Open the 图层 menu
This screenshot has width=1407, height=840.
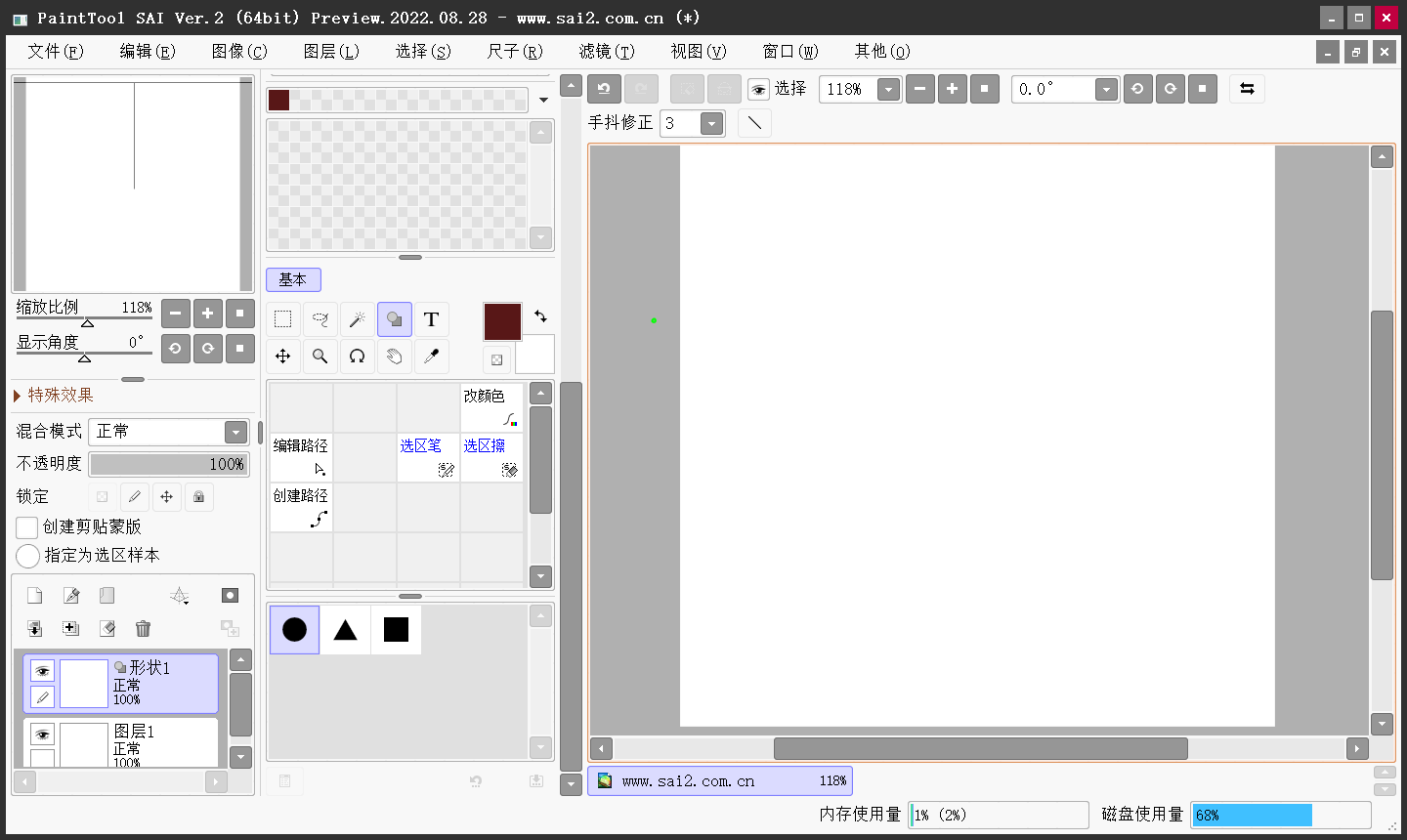point(330,52)
